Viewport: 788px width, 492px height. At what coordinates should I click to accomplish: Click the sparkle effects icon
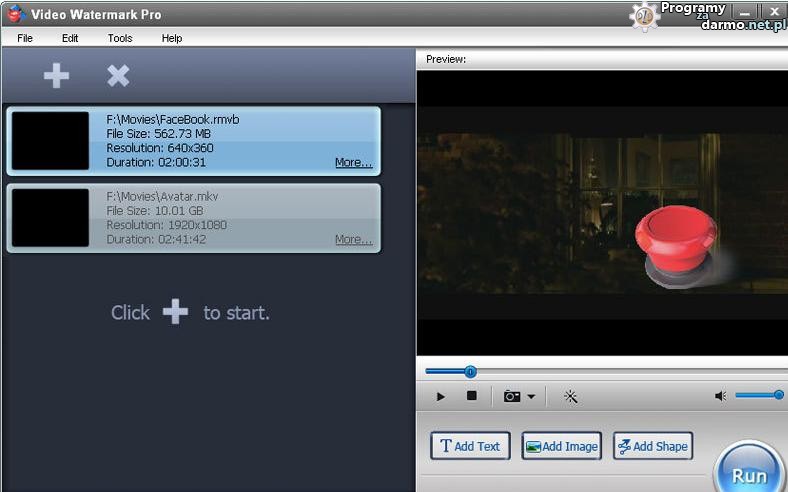coord(571,396)
